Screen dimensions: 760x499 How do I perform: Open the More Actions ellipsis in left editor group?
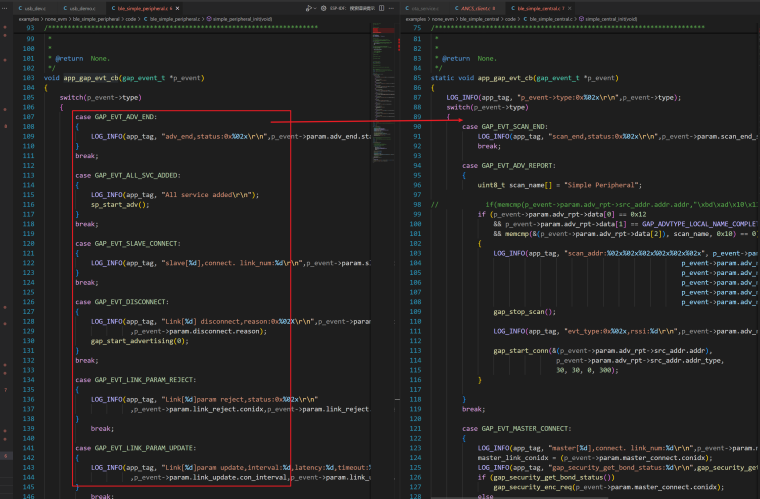click(x=392, y=8)
